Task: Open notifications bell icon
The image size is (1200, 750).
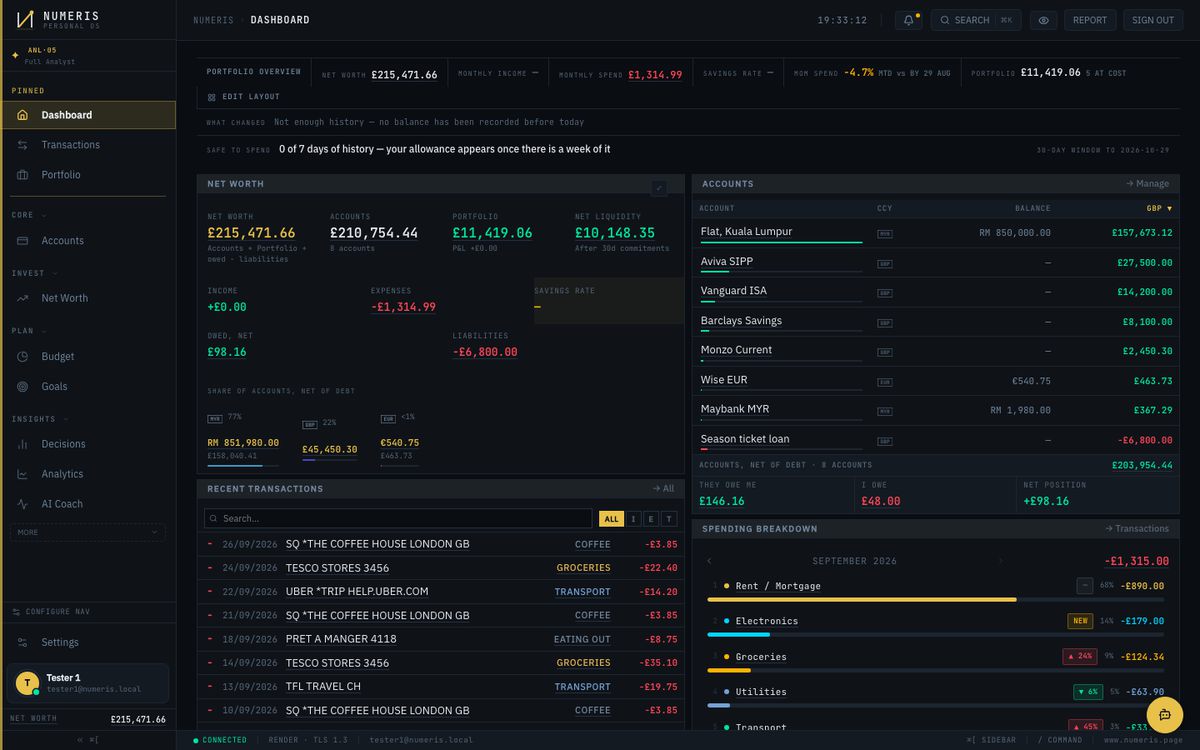Action: coord(909,20)
